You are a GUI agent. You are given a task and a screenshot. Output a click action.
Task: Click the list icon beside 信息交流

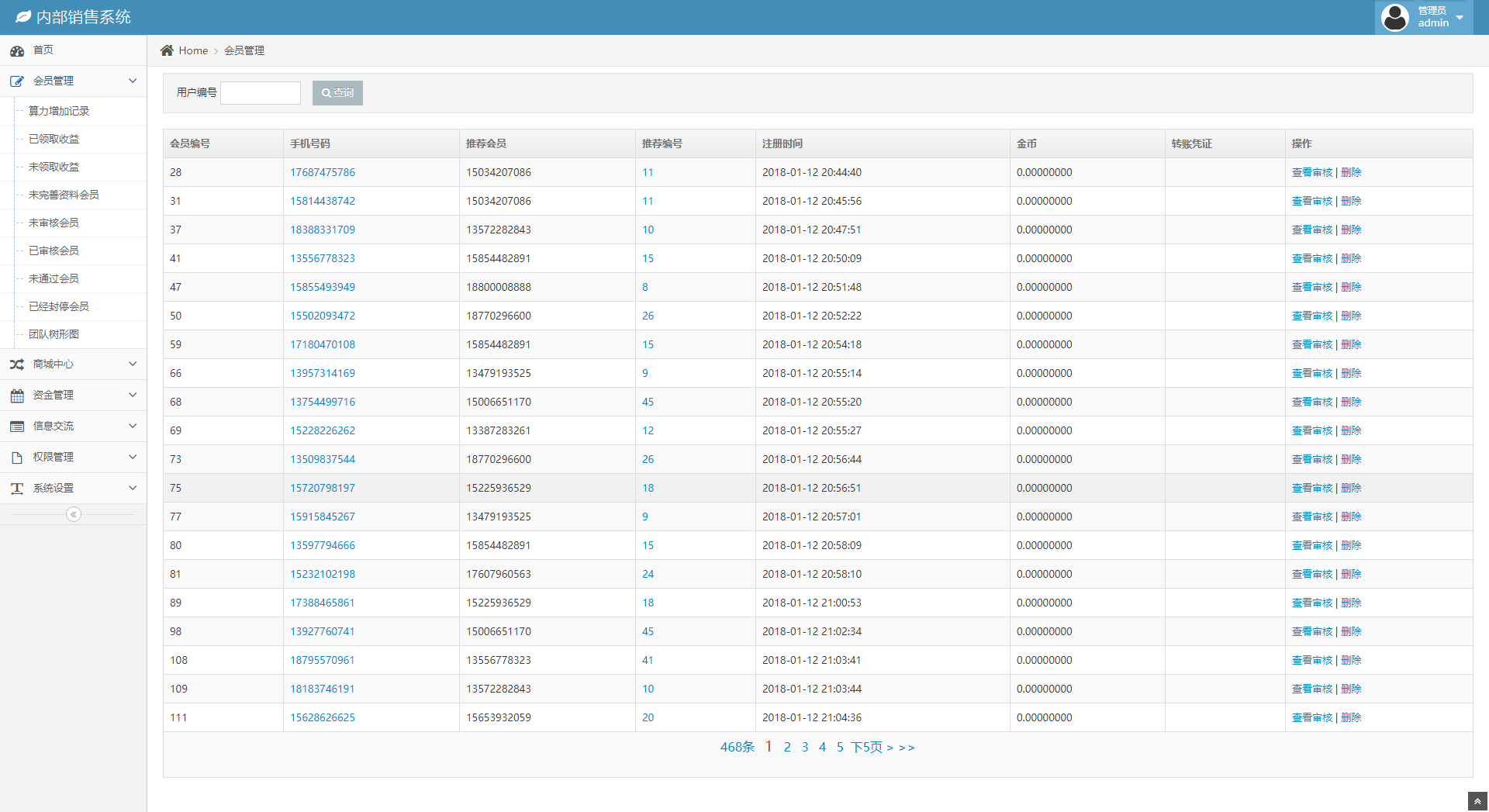[x=17, y=427]
